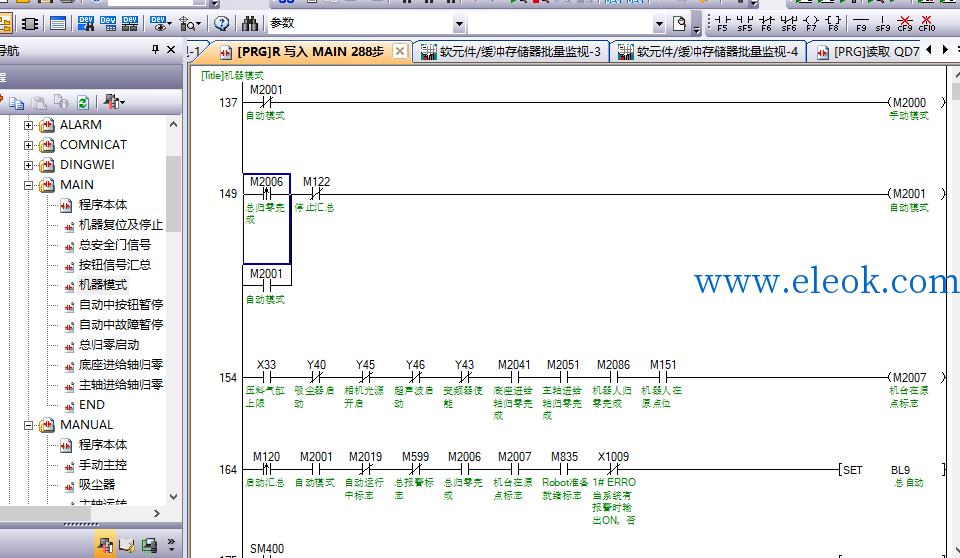
Task: Select the project view icon at panel bottom
Action: 105,545
